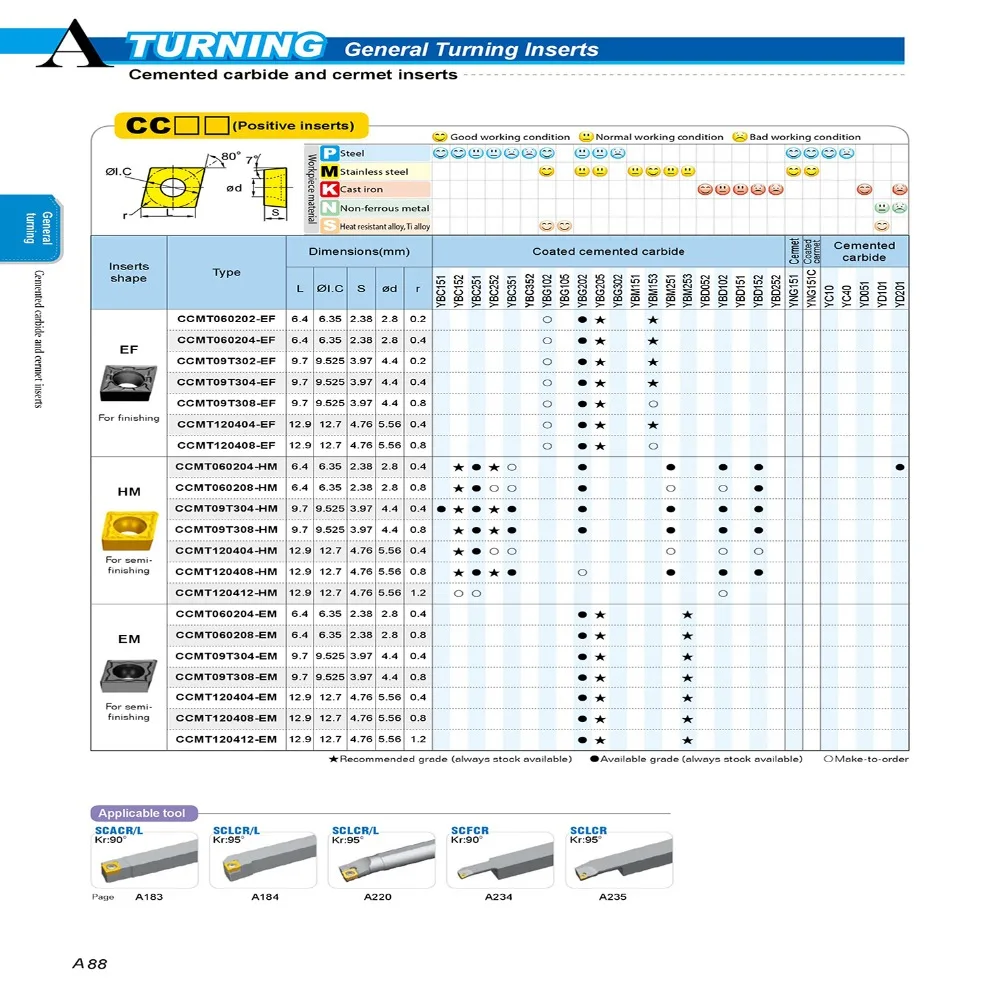This screenshot has width=1000, height=1000.
Task: Click the filled circle Available grade legend symbol
Action: 594,759
